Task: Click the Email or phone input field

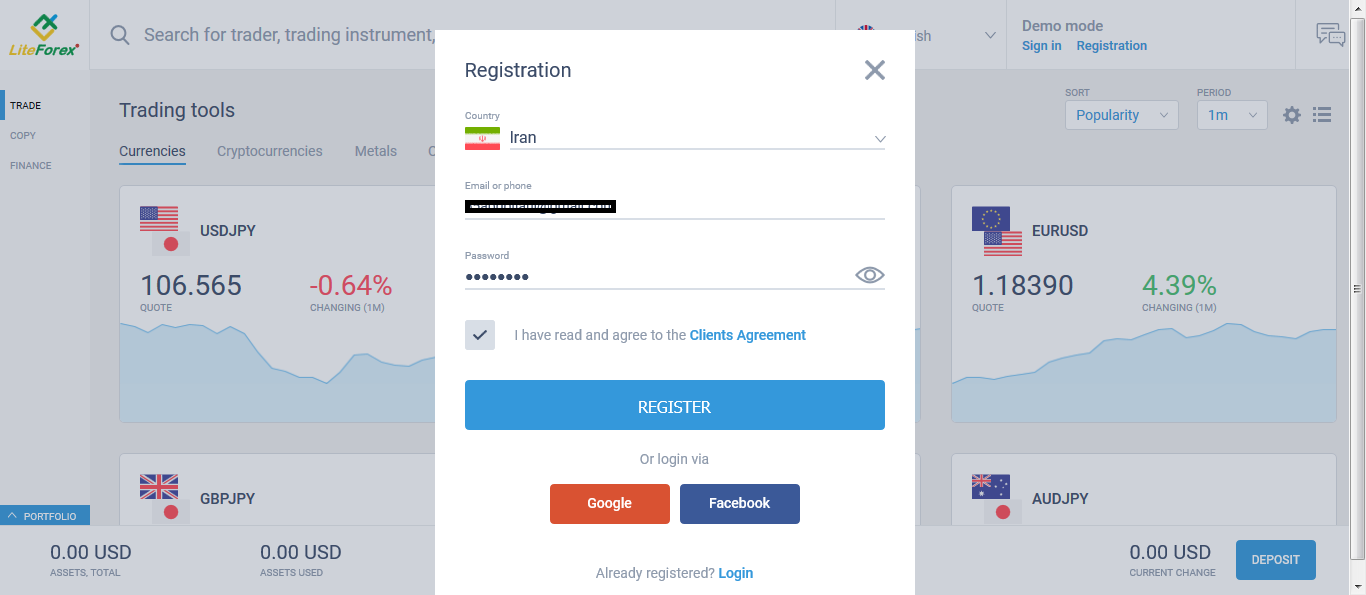Action: (674, 206)
